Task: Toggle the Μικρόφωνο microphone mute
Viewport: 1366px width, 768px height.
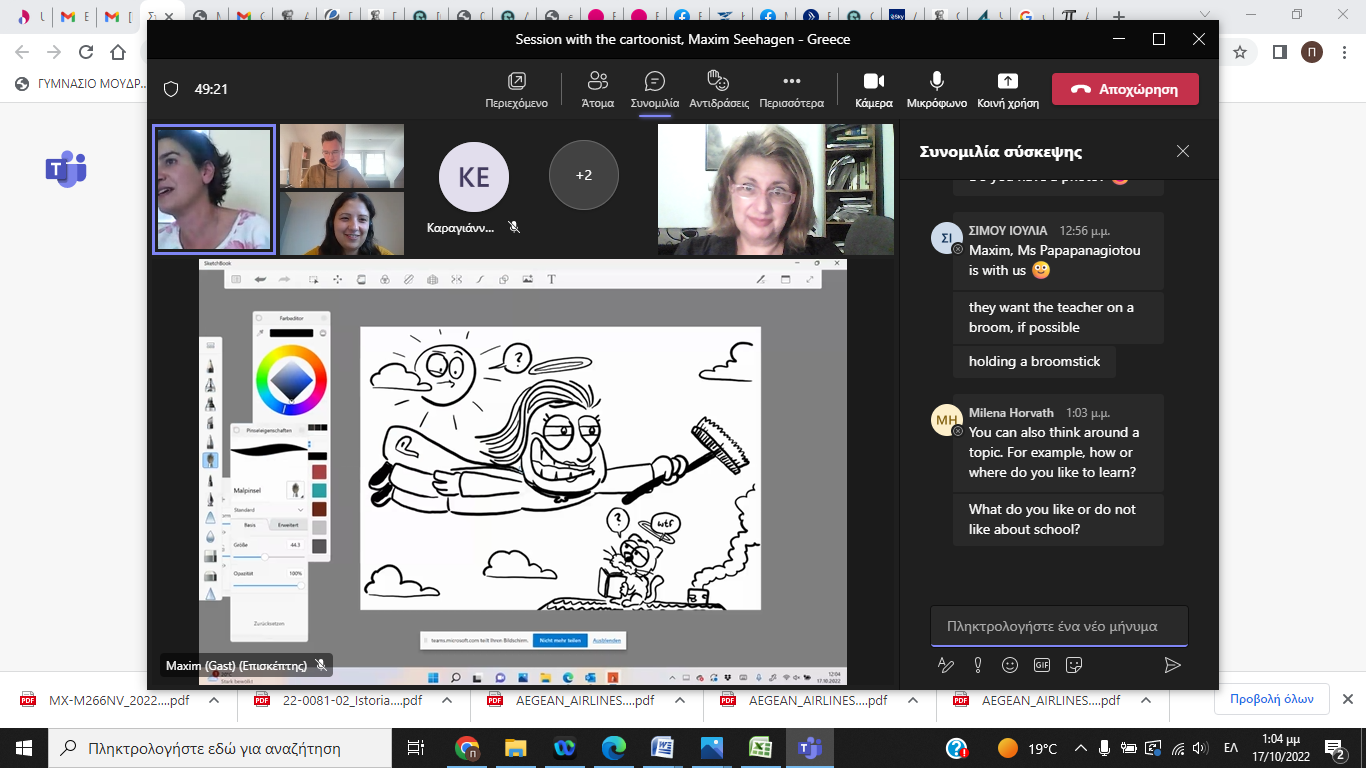Action: click(x=936, y=89)
